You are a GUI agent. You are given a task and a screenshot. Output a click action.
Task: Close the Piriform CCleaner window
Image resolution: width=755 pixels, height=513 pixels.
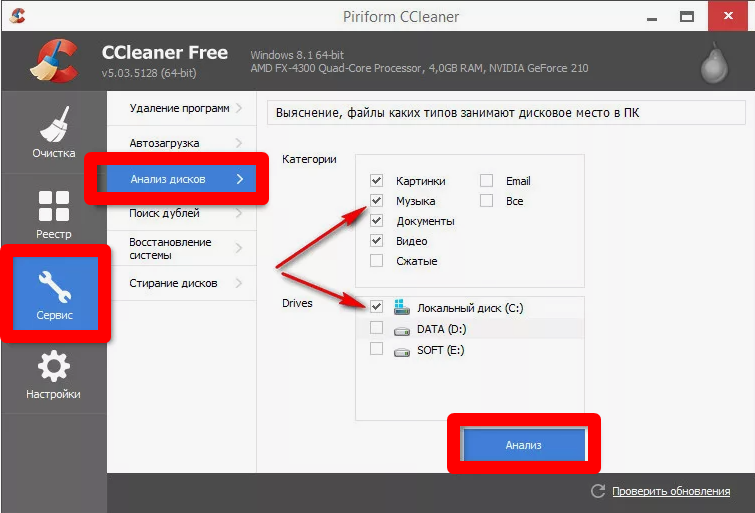tap(728, 16)
